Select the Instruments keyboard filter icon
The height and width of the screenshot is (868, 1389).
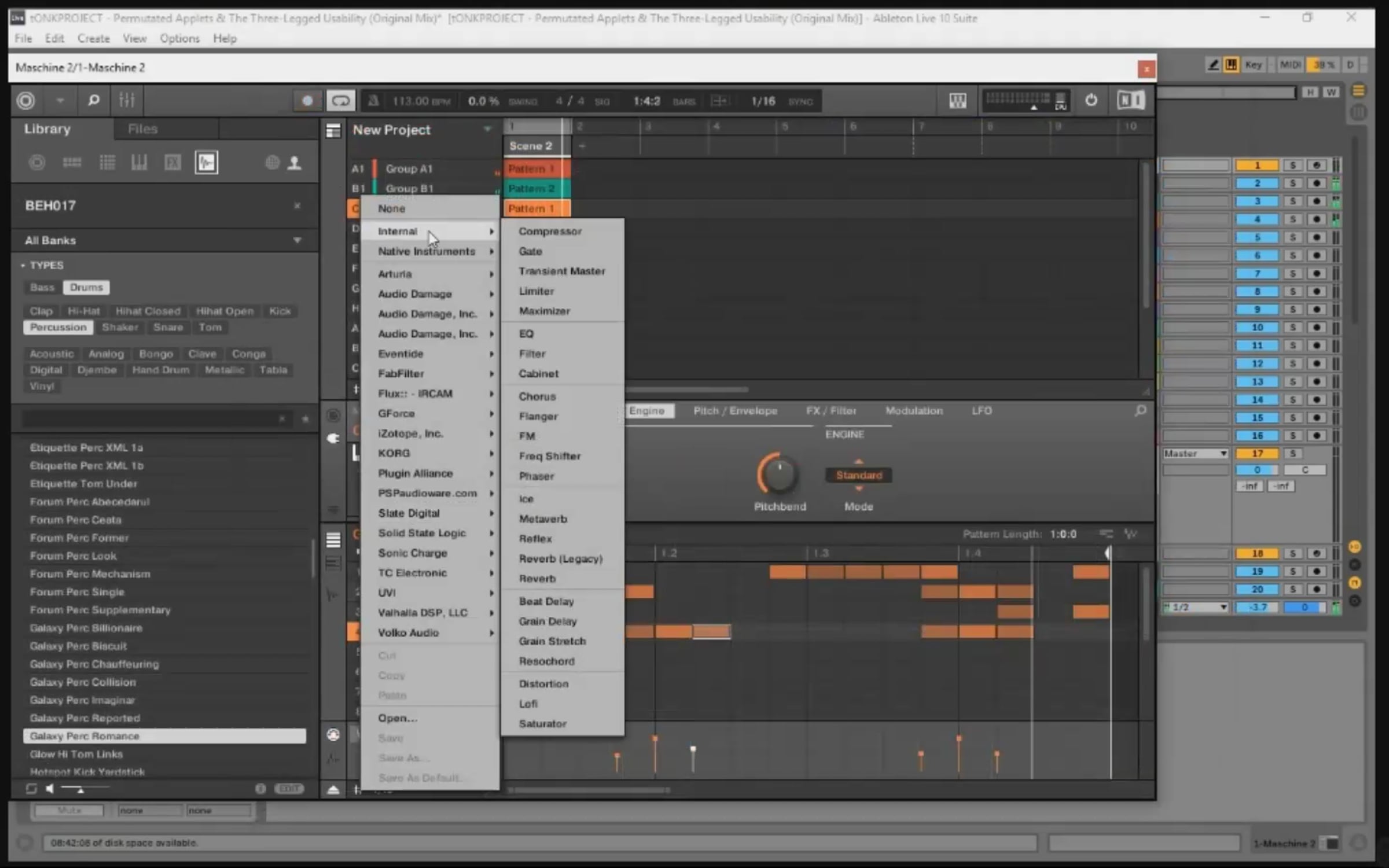pyautogui.click(x=139, y=163)
